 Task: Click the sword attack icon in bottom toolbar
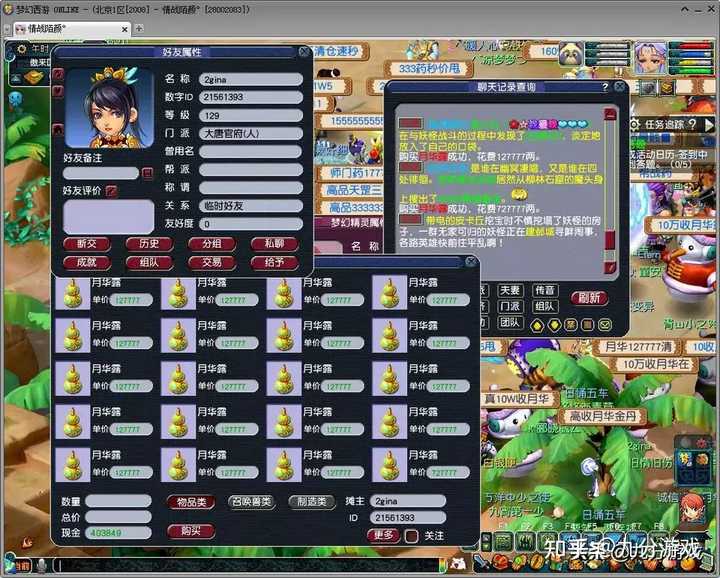coord(482,563)
